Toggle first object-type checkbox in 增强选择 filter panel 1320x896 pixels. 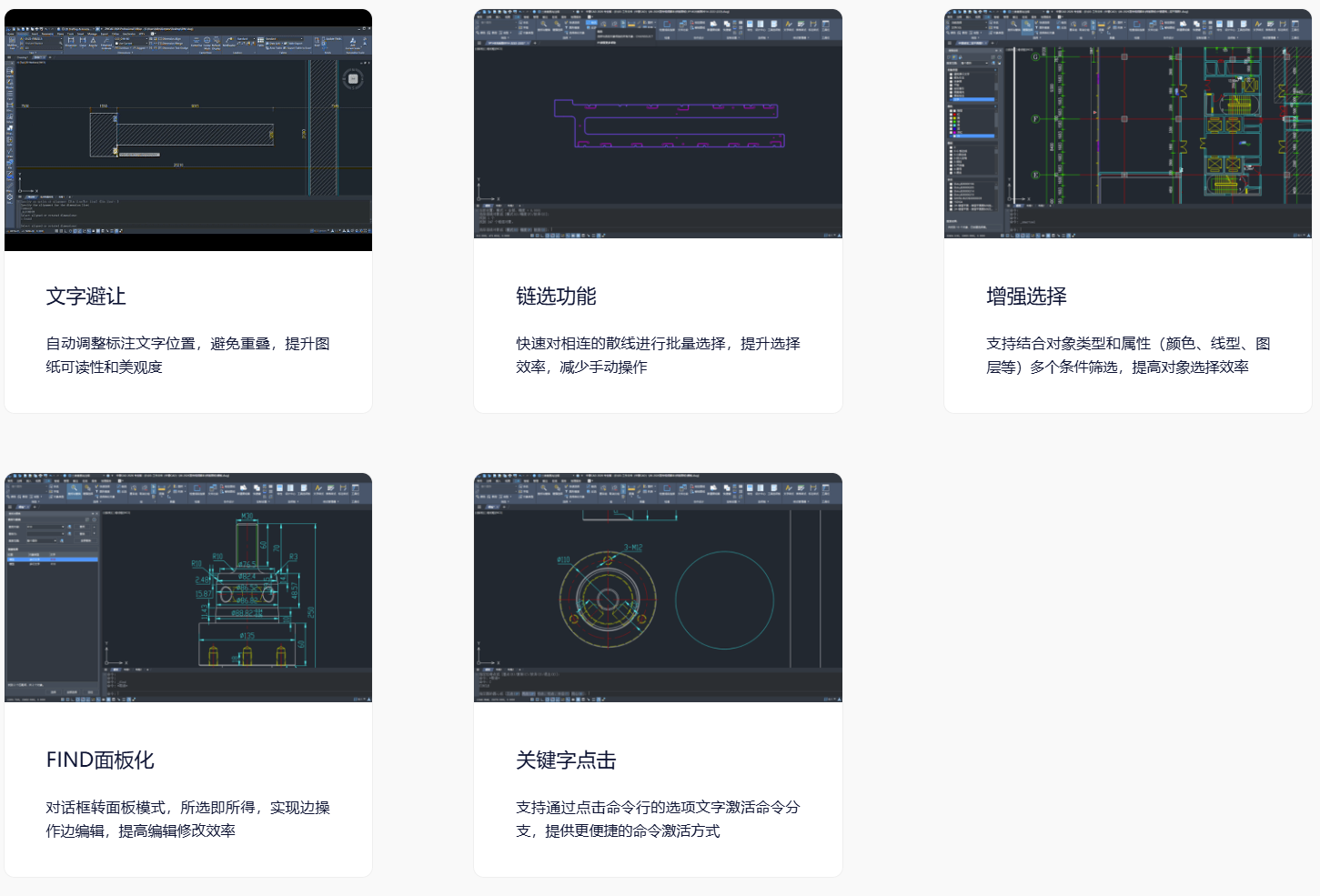coord(952,74)
